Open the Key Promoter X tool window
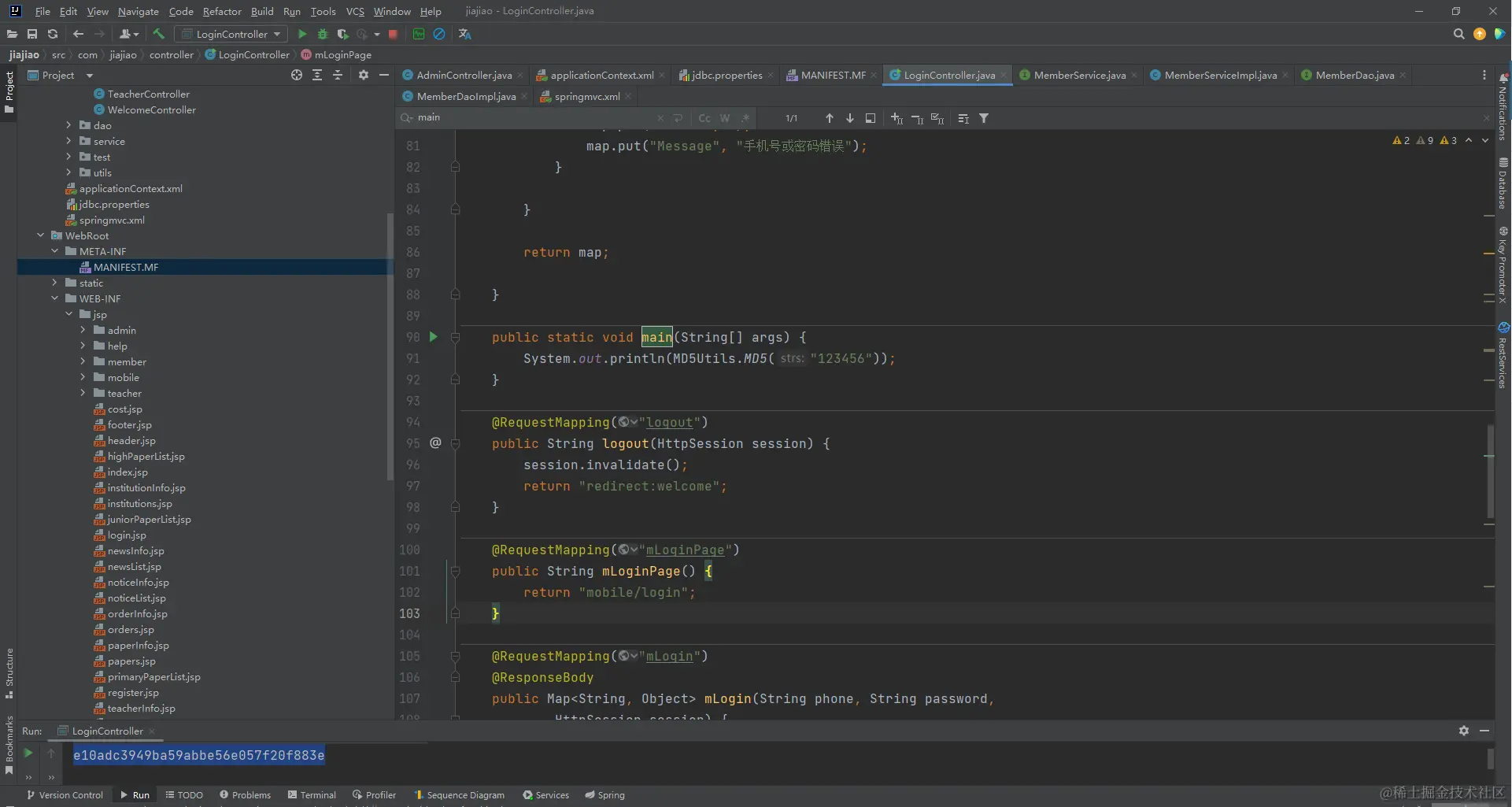Viewport: 1512px width, 807px height. point(1503,265)
